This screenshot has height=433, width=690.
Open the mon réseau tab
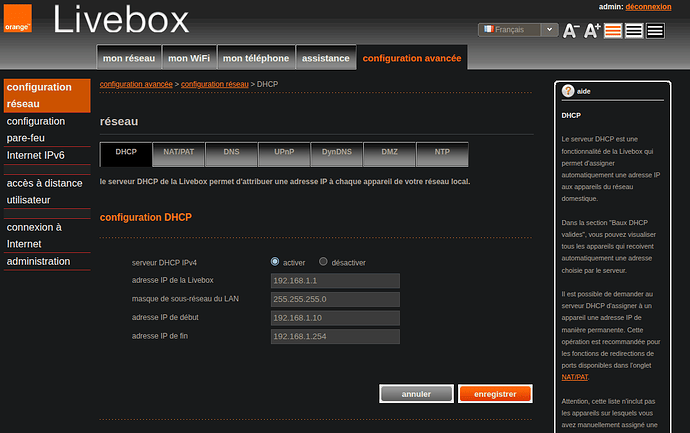[129, 58]
